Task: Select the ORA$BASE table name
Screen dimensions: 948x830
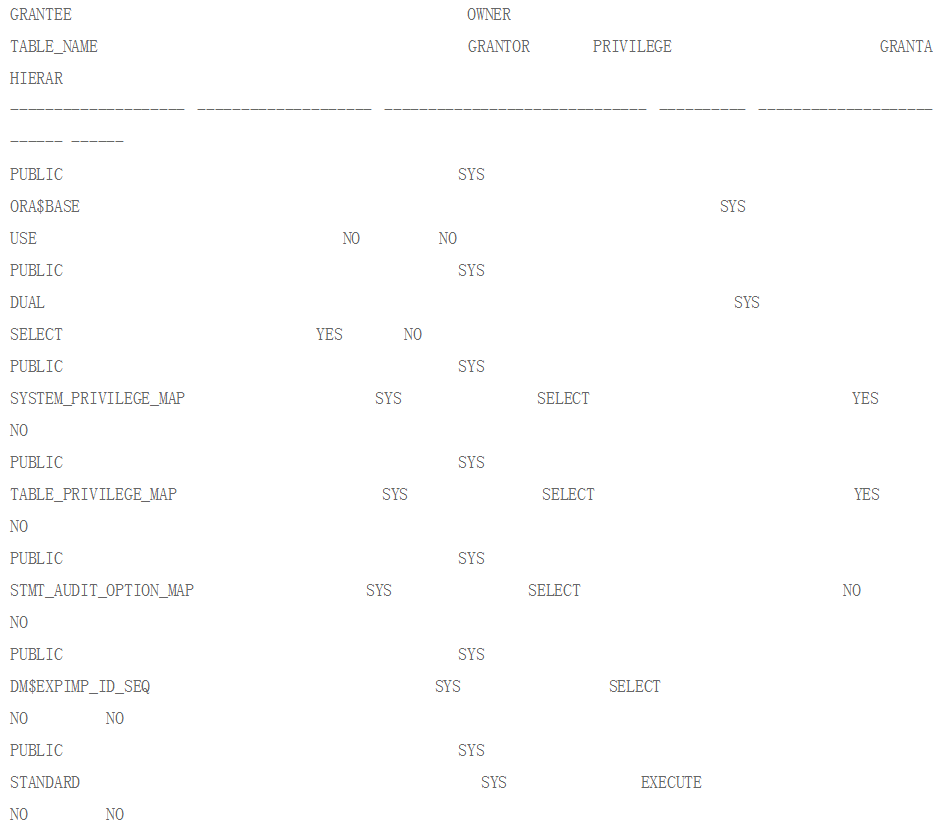Action: (x=45, y=207)
